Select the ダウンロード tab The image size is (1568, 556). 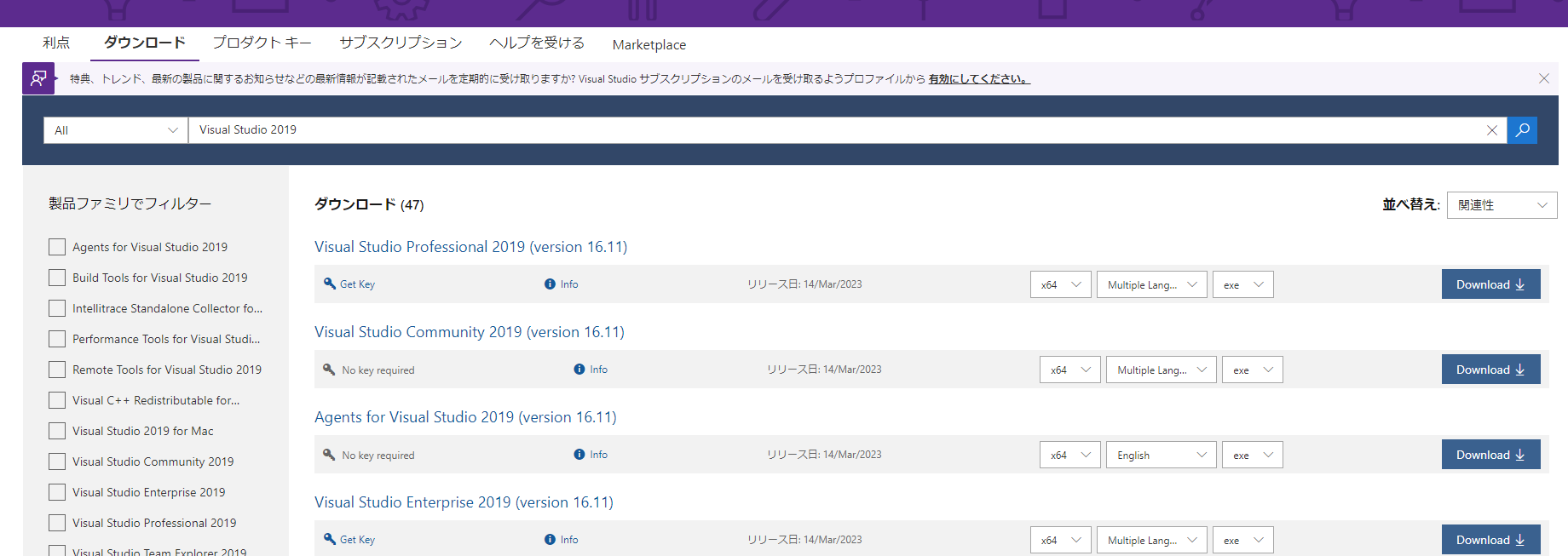145,43
